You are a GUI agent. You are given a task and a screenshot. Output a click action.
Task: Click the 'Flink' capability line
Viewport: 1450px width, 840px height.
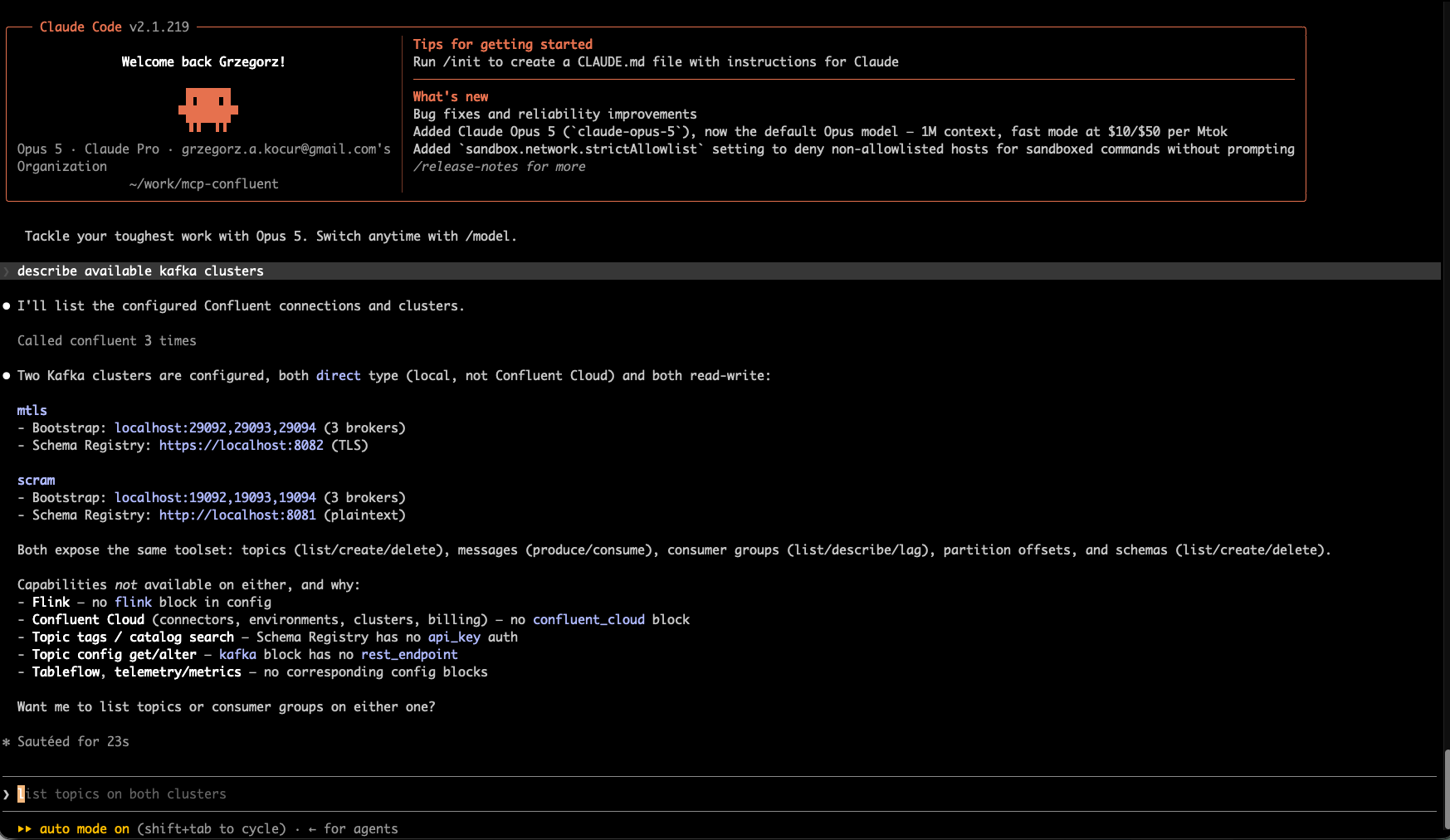click(144, 603)
